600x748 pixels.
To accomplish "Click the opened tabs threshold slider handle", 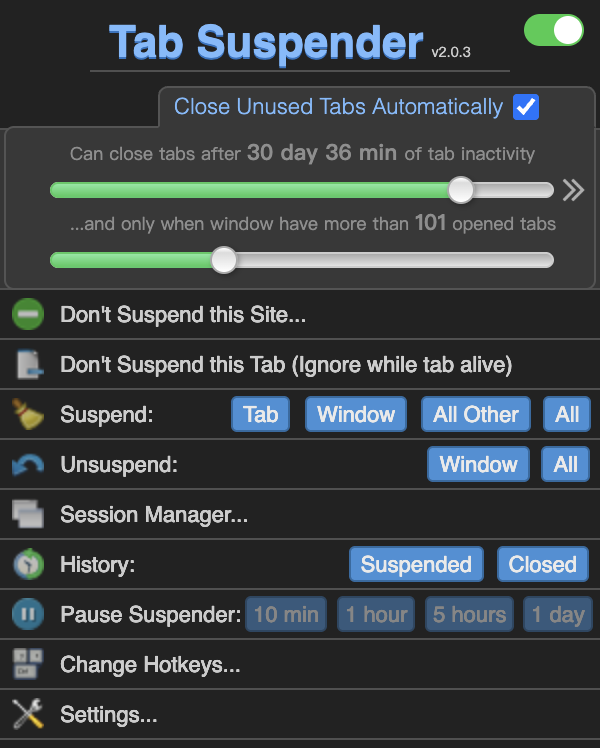I will point(224,260).
